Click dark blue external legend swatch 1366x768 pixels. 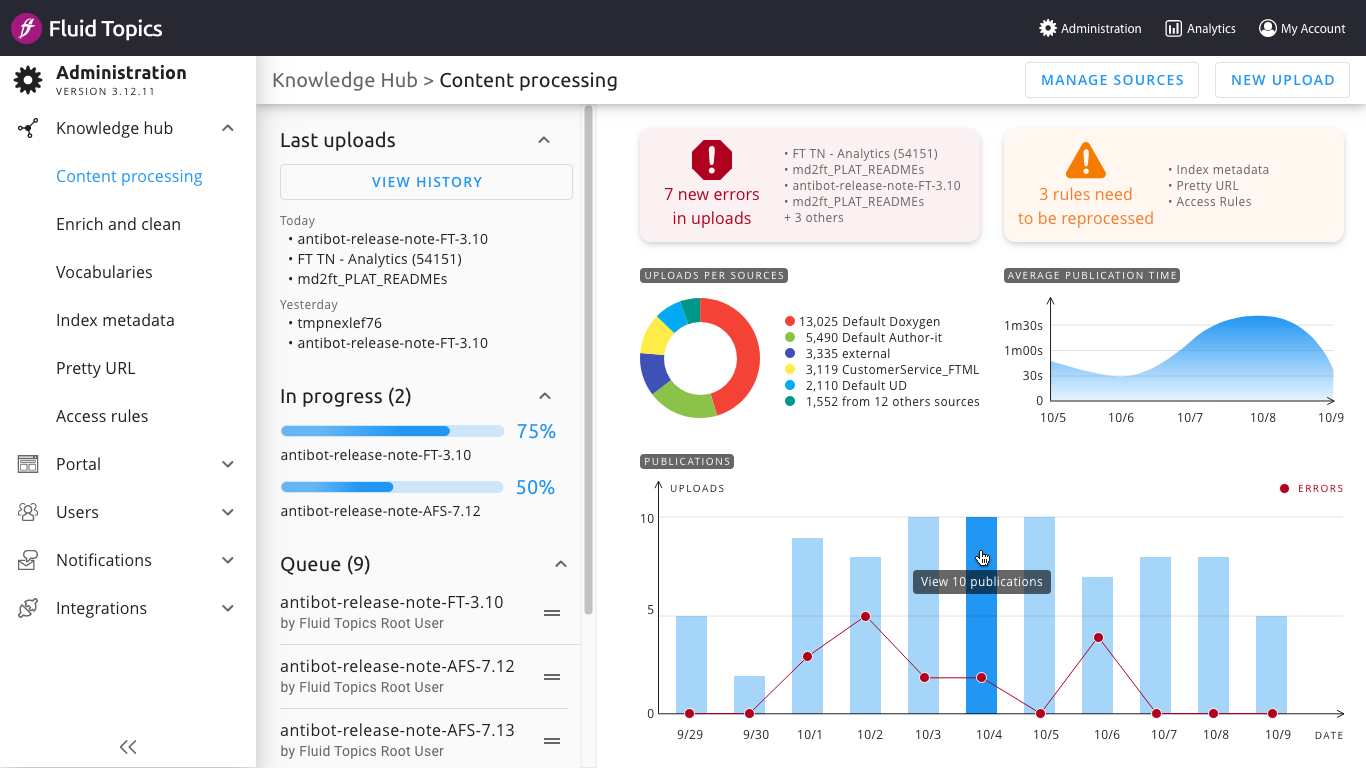pyautogui.click(x=790, y=354)
